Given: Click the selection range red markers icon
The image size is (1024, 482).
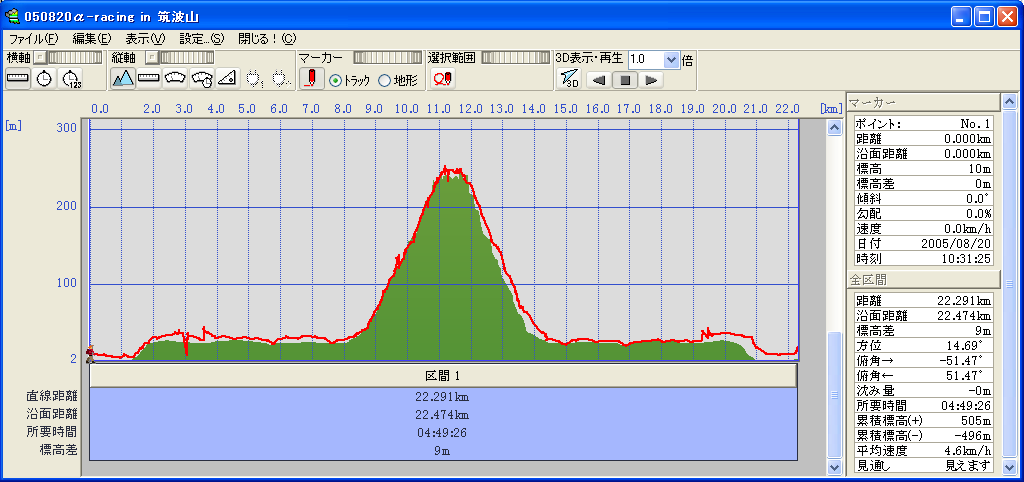Looking at the screenshot, I should click(x=442, y=79).
